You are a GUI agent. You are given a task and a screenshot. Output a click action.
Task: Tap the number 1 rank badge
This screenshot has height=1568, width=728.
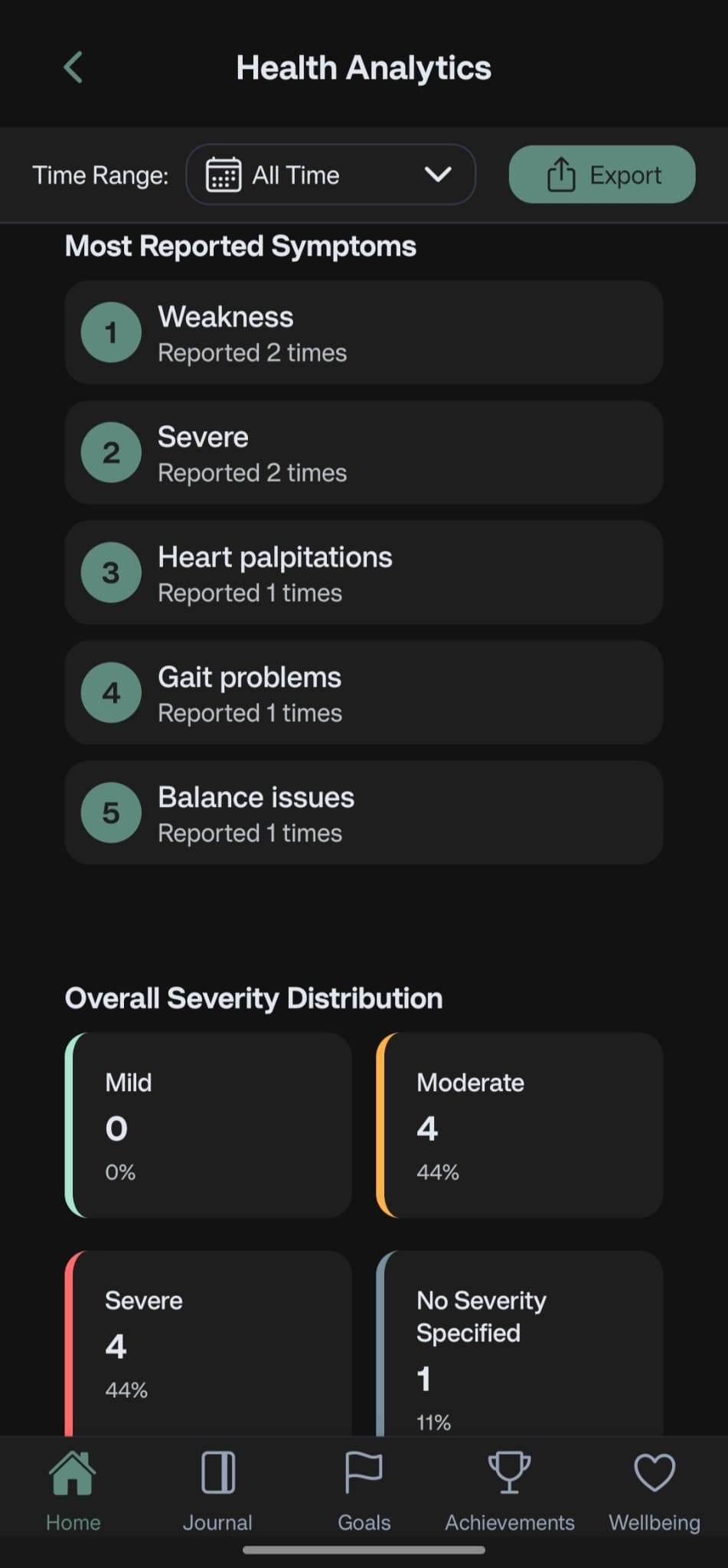[111, 332]
